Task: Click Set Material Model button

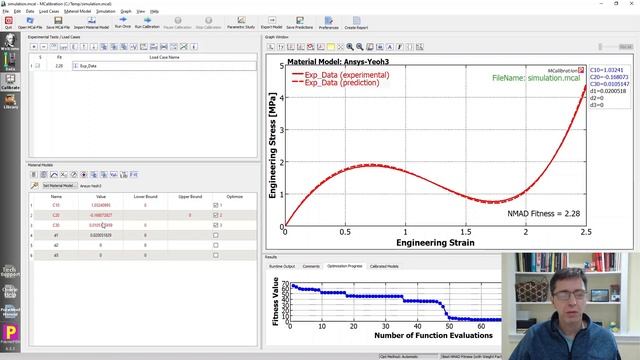Action: [x=59, y=186]
